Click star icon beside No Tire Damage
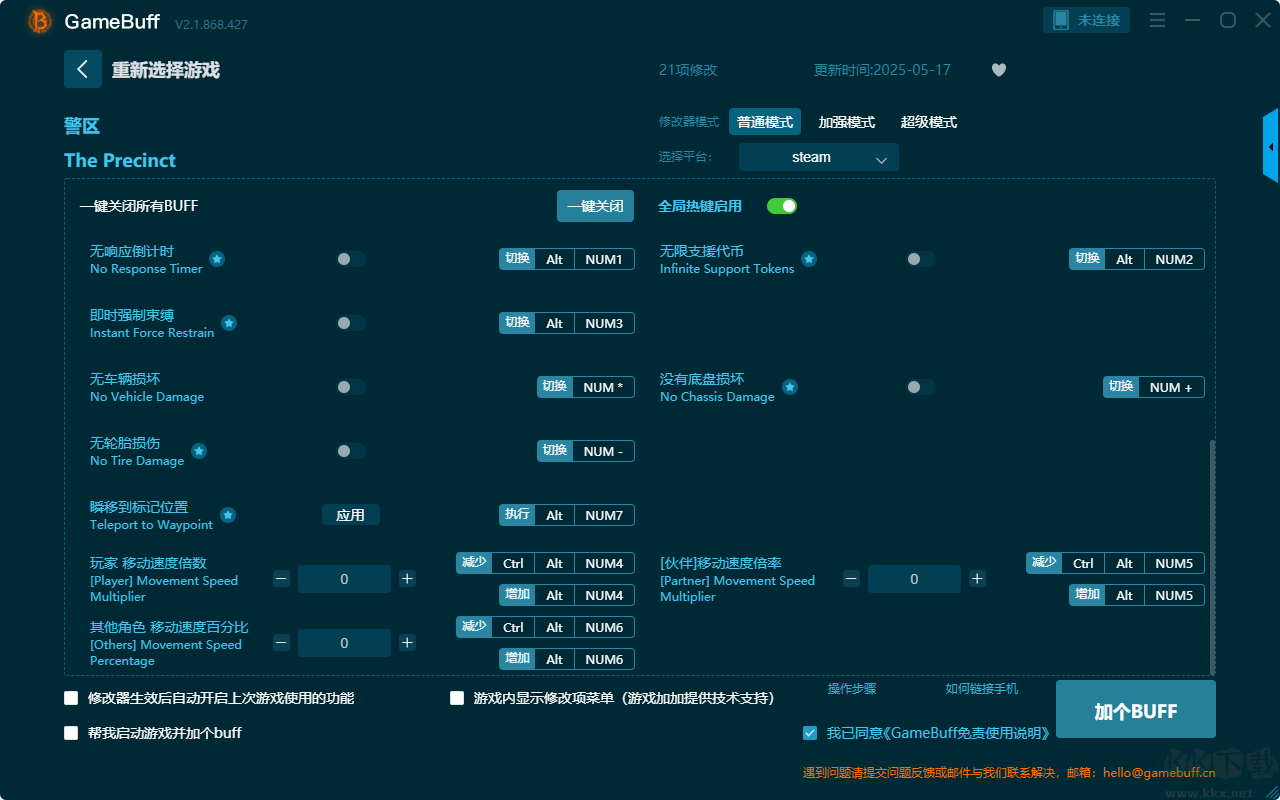Image resolution: width=1280 pixels, height=800 pixels. (199, 451)
